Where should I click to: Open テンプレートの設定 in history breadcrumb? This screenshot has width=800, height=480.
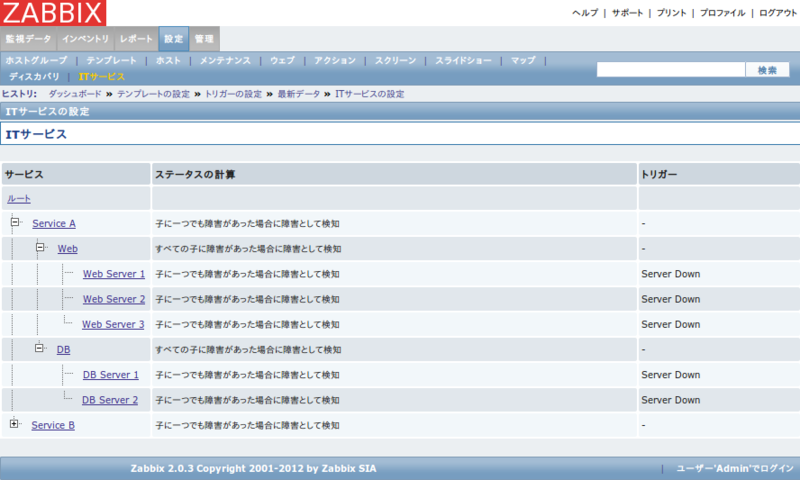[x=153, y=94]
